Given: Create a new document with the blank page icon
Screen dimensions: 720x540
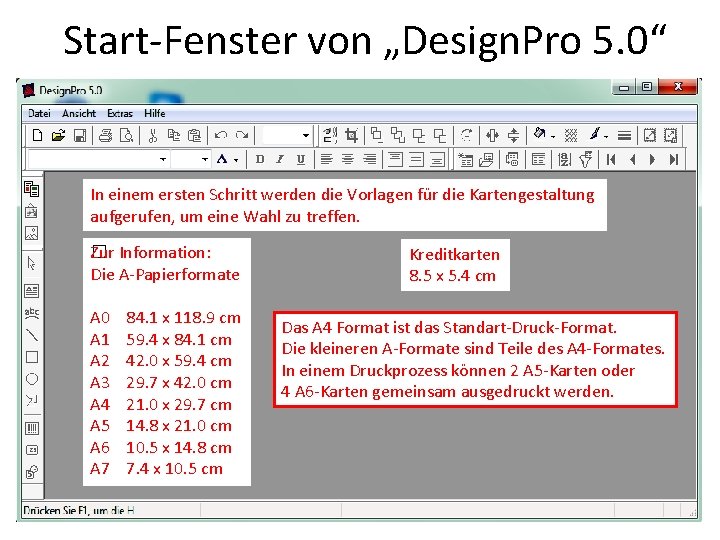Looking at the screenshot, I should click(x=37, y=135).
